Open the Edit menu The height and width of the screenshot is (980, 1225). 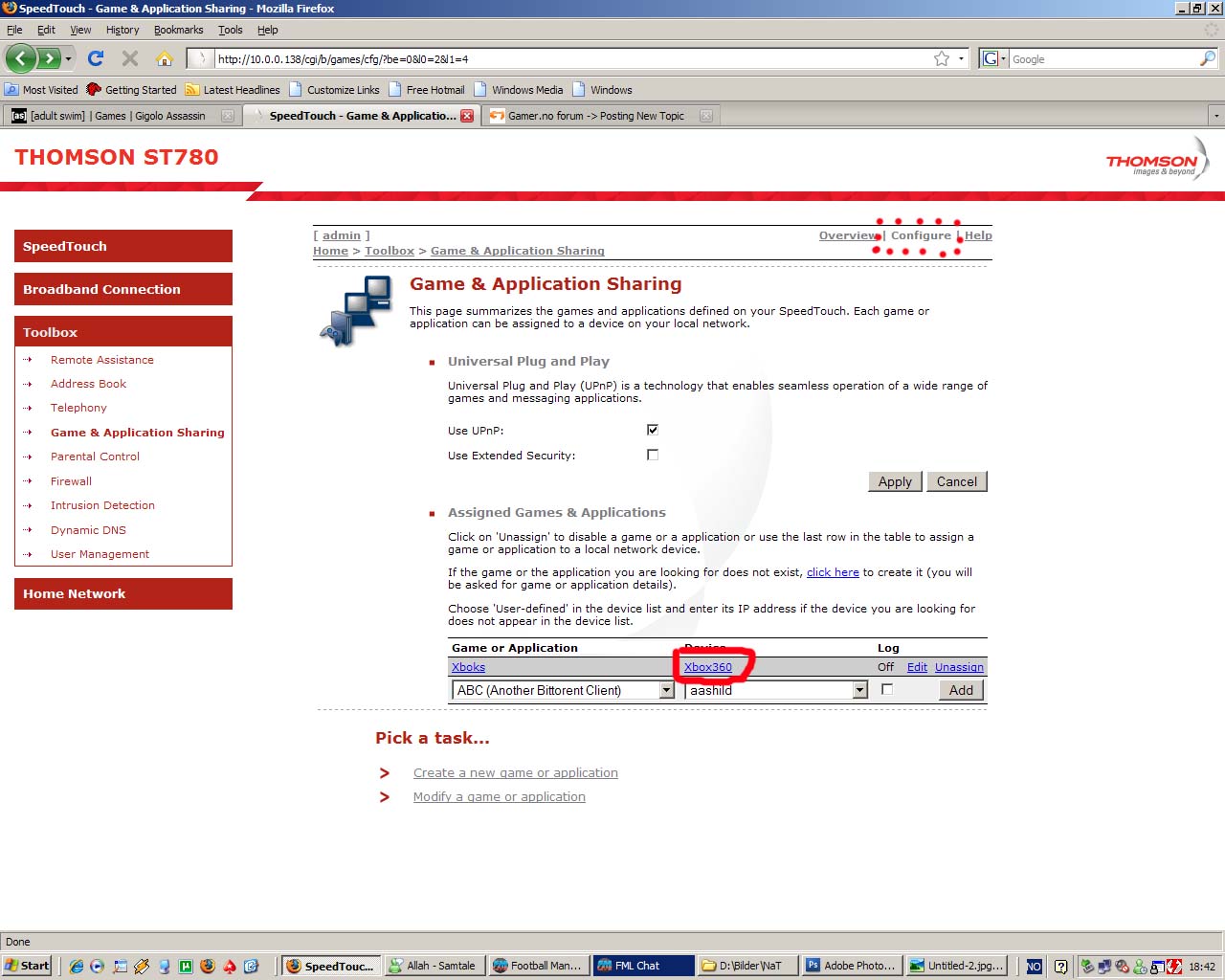46,30
